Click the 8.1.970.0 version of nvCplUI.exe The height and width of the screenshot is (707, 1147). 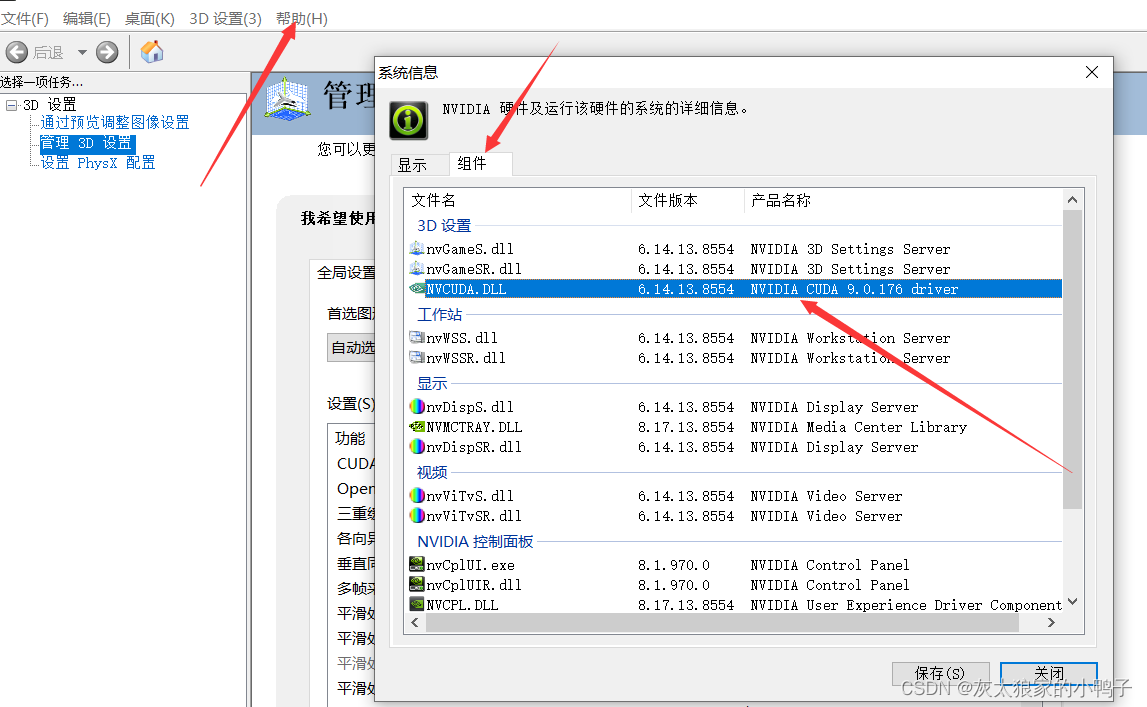point(674,564)
